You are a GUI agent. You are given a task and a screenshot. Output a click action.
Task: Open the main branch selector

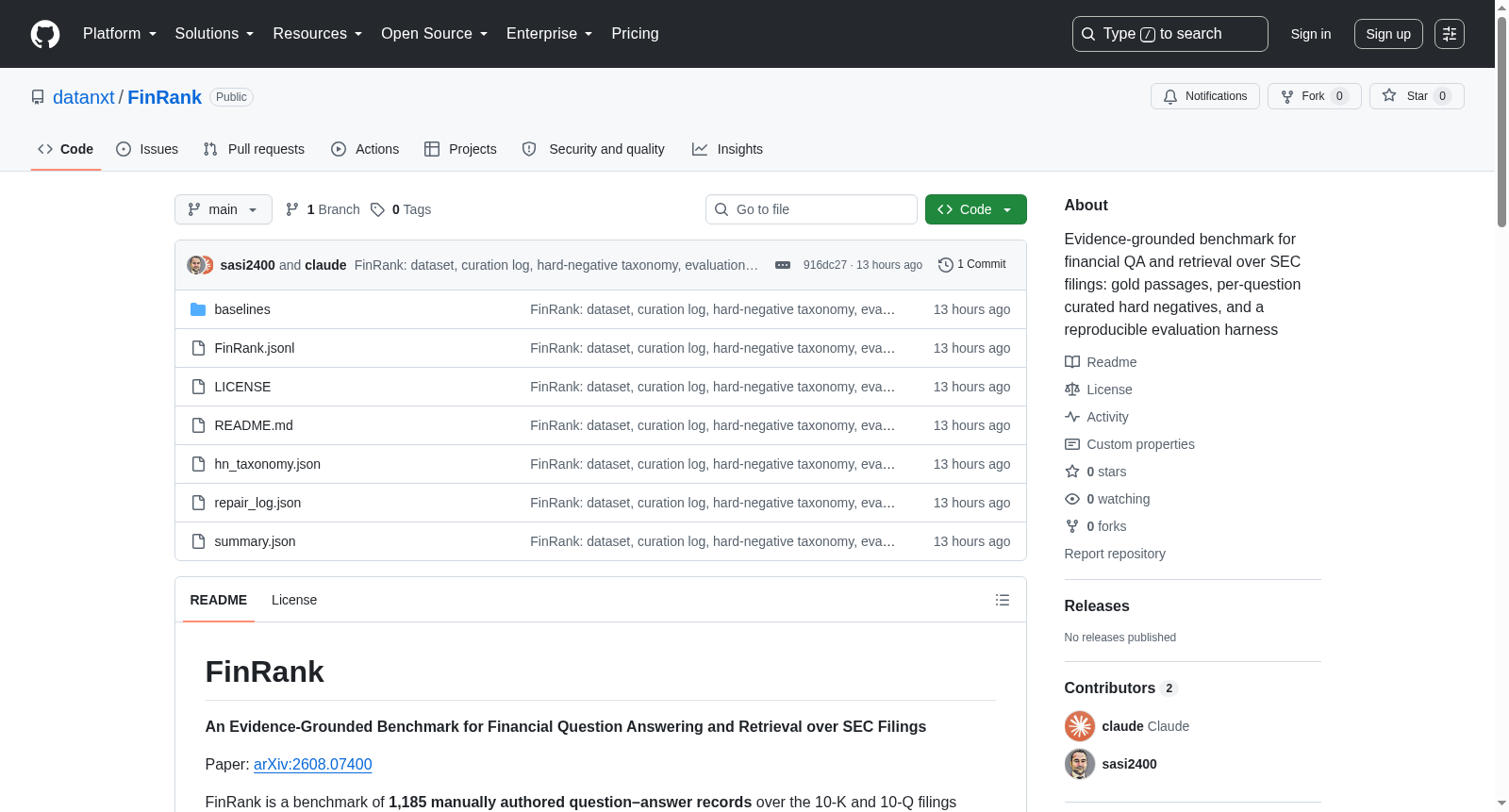coord(224,209)
